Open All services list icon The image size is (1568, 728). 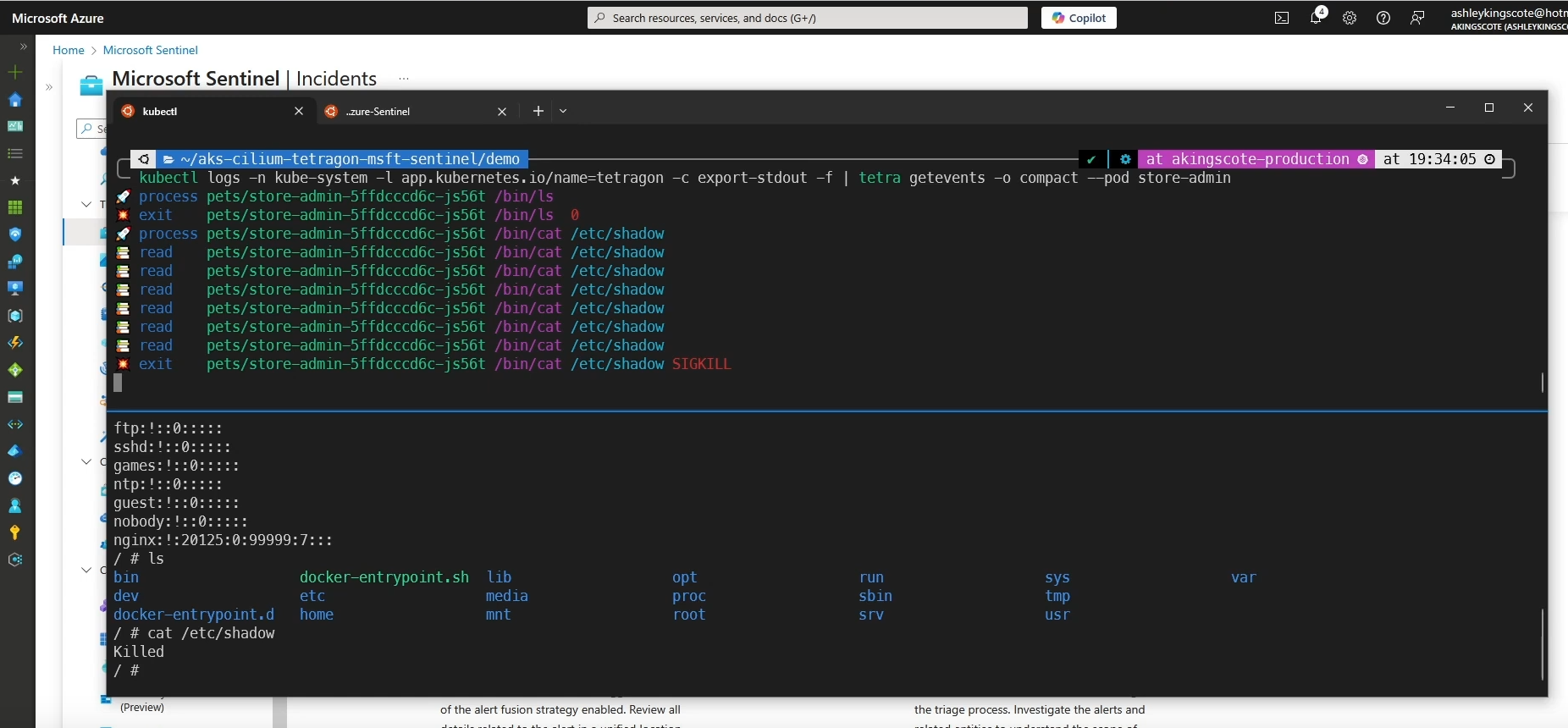point(15,153)
